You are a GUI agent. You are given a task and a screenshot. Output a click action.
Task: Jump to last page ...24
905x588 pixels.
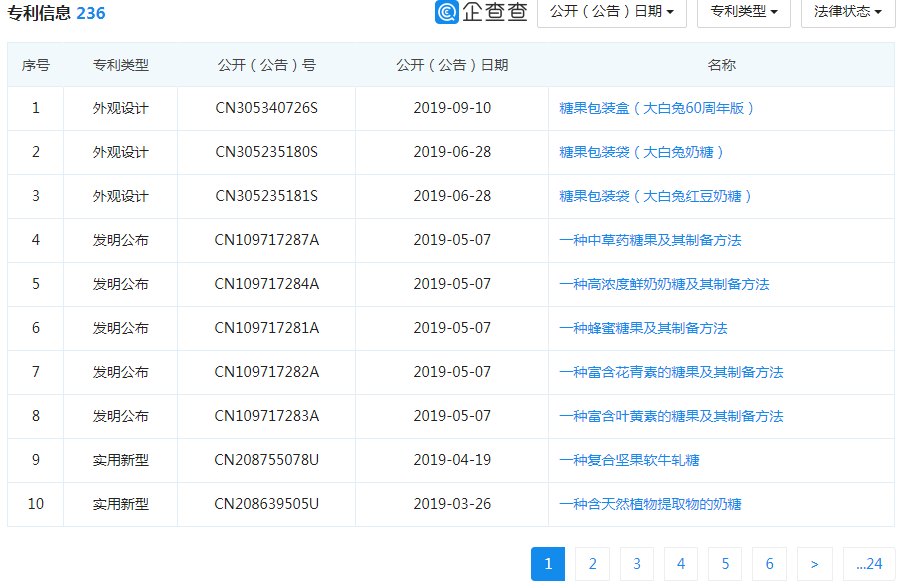point(868,564)
